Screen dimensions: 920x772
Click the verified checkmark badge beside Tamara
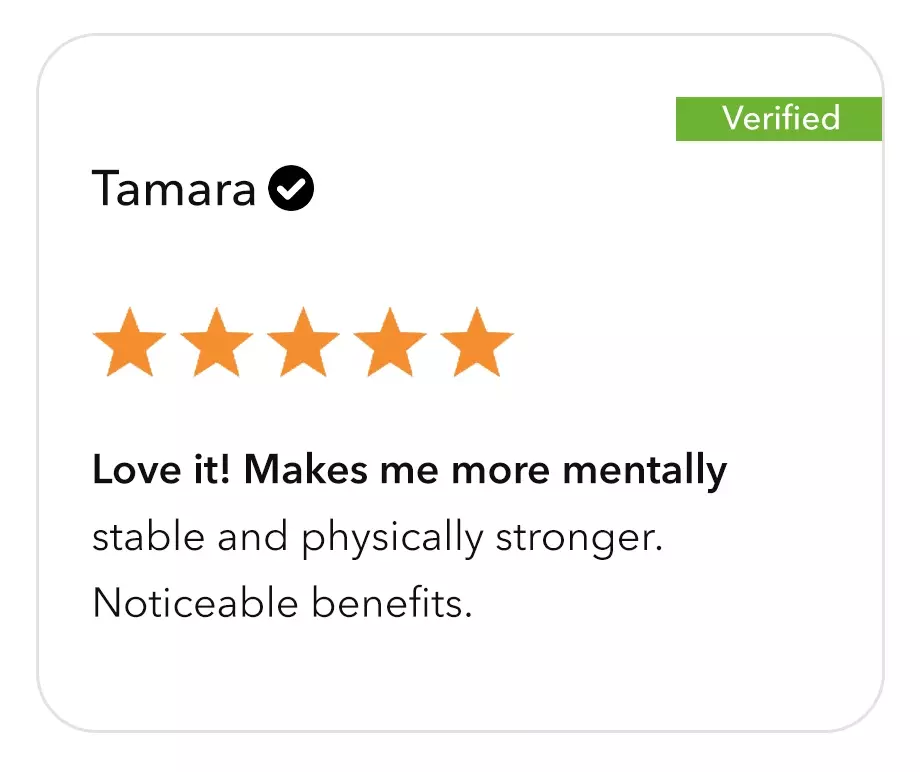[291, 188]
